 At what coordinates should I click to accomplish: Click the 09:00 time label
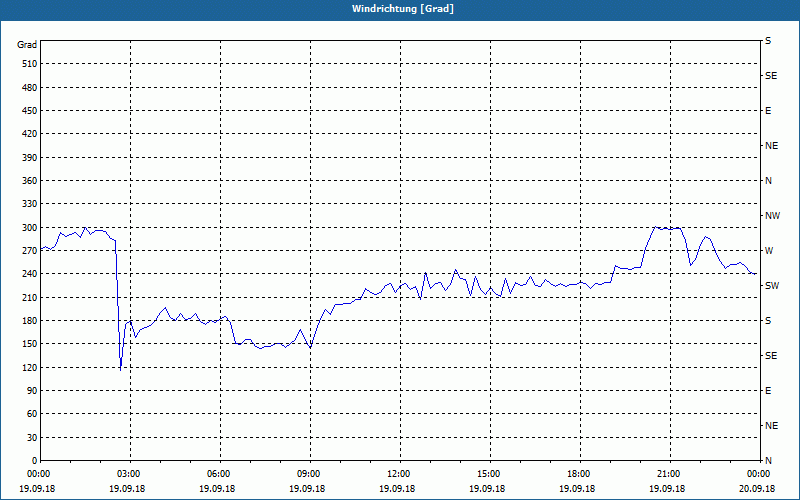(310, 474)
